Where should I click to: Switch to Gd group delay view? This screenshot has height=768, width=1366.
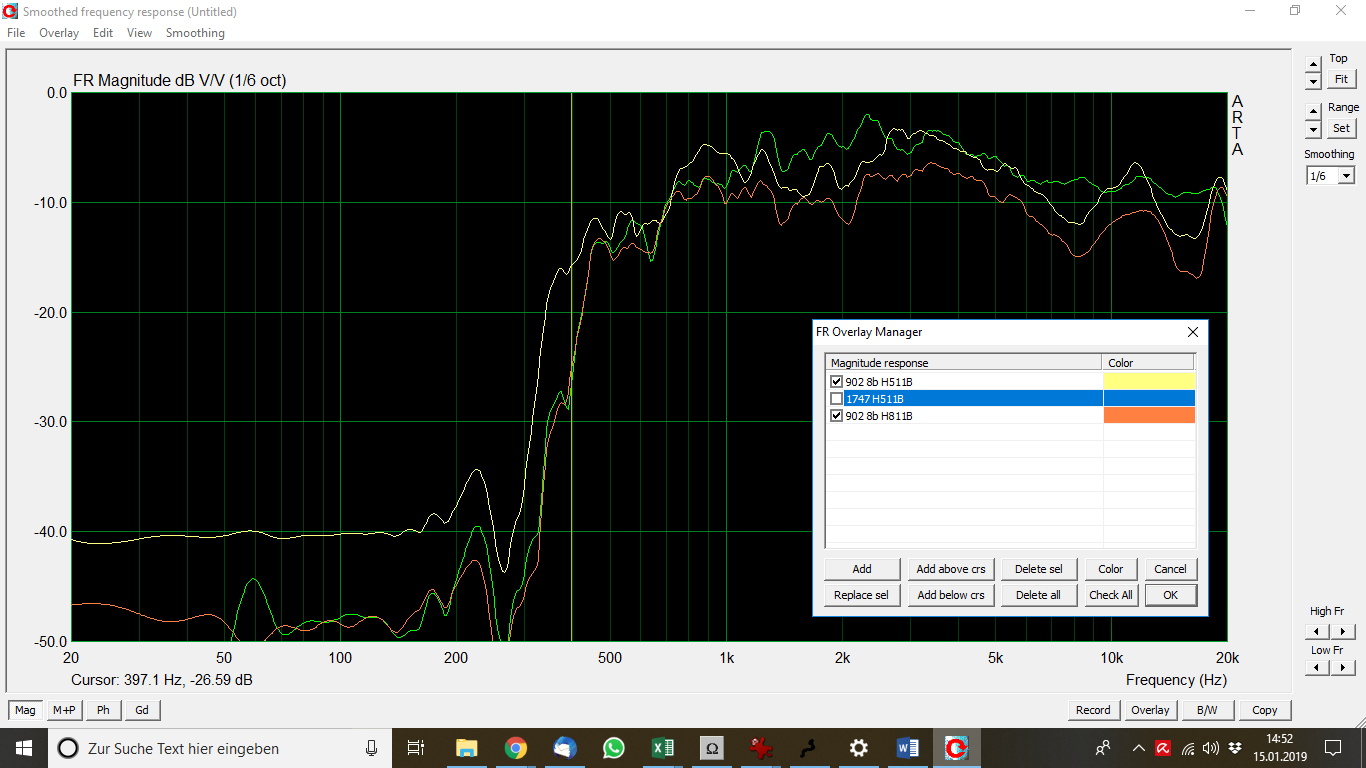(142, 710)
